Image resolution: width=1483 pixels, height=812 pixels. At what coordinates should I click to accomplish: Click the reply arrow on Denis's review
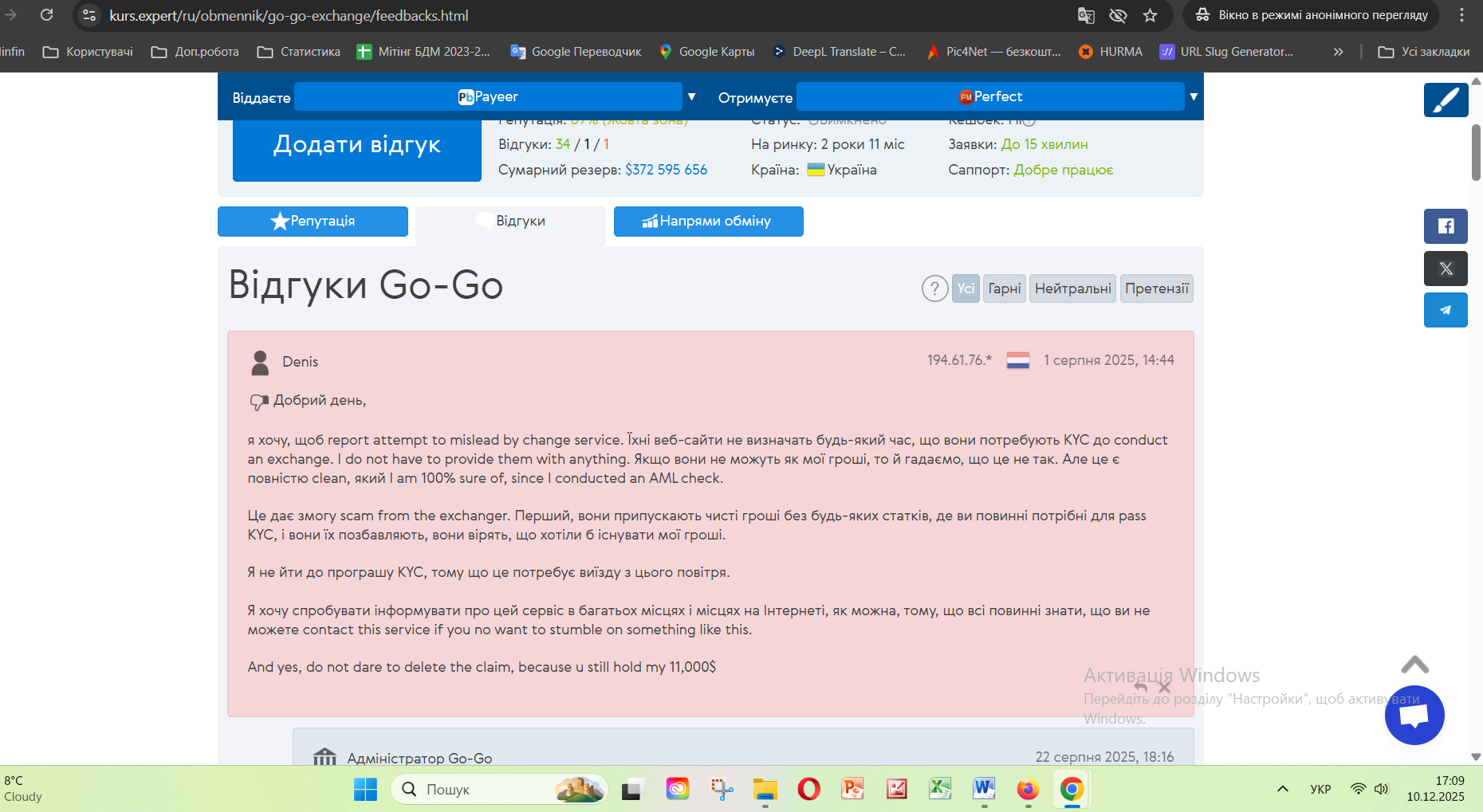point(1141,687)
